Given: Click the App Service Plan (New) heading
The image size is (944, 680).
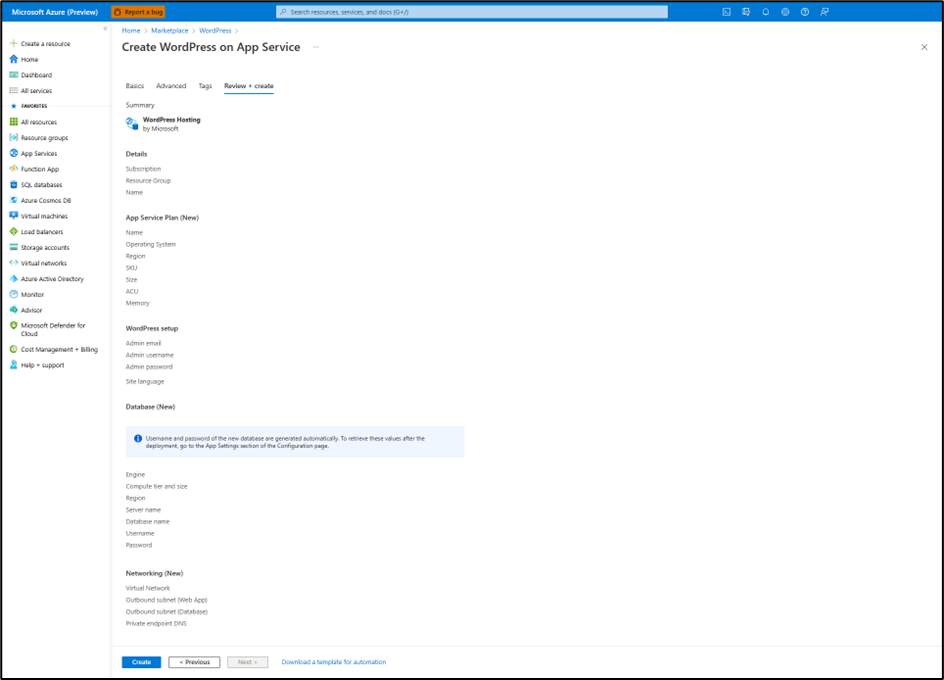Looking at the screenshot, I should click(162, 218).
